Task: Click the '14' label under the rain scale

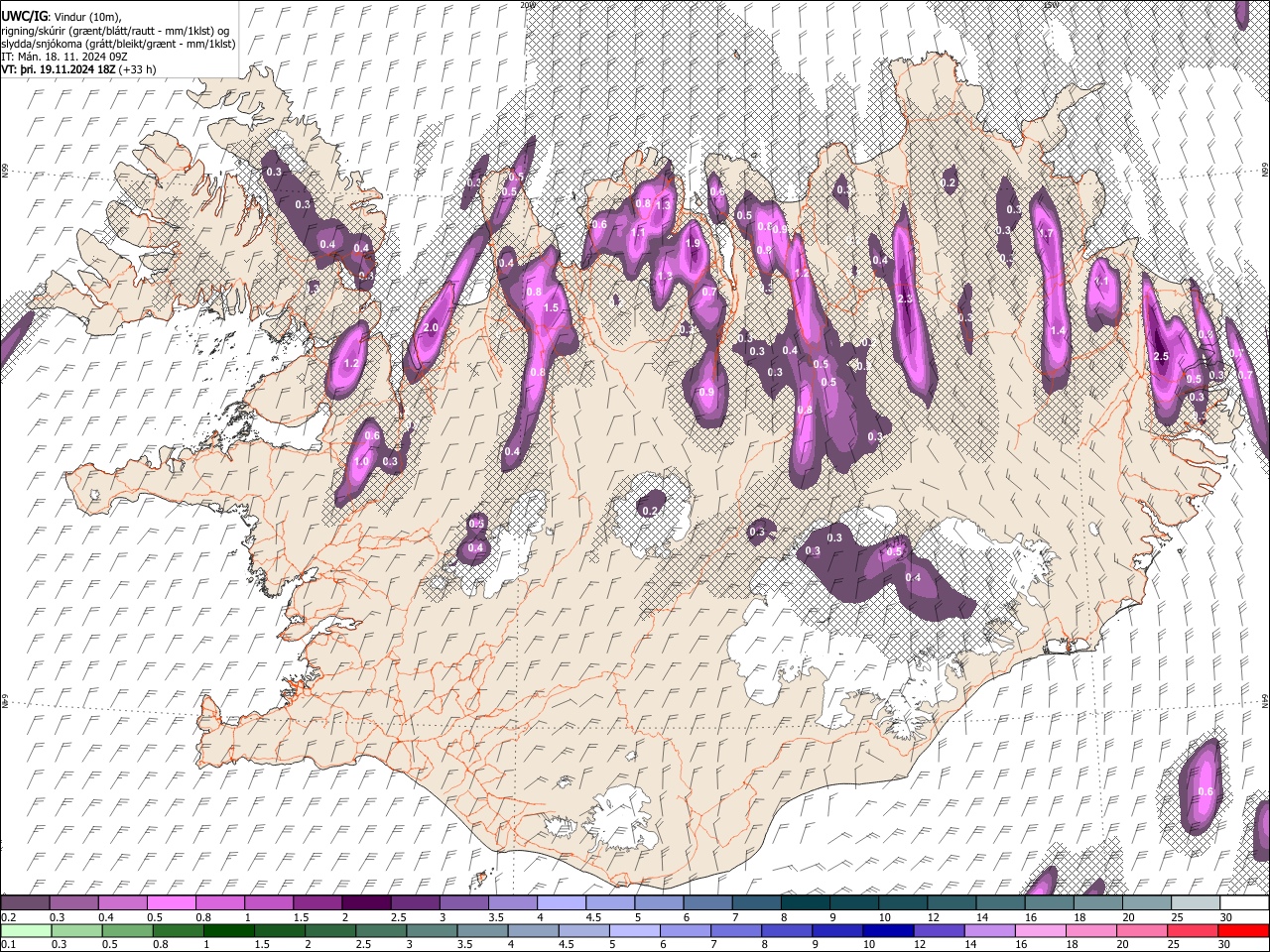Action: coord(969,944)
